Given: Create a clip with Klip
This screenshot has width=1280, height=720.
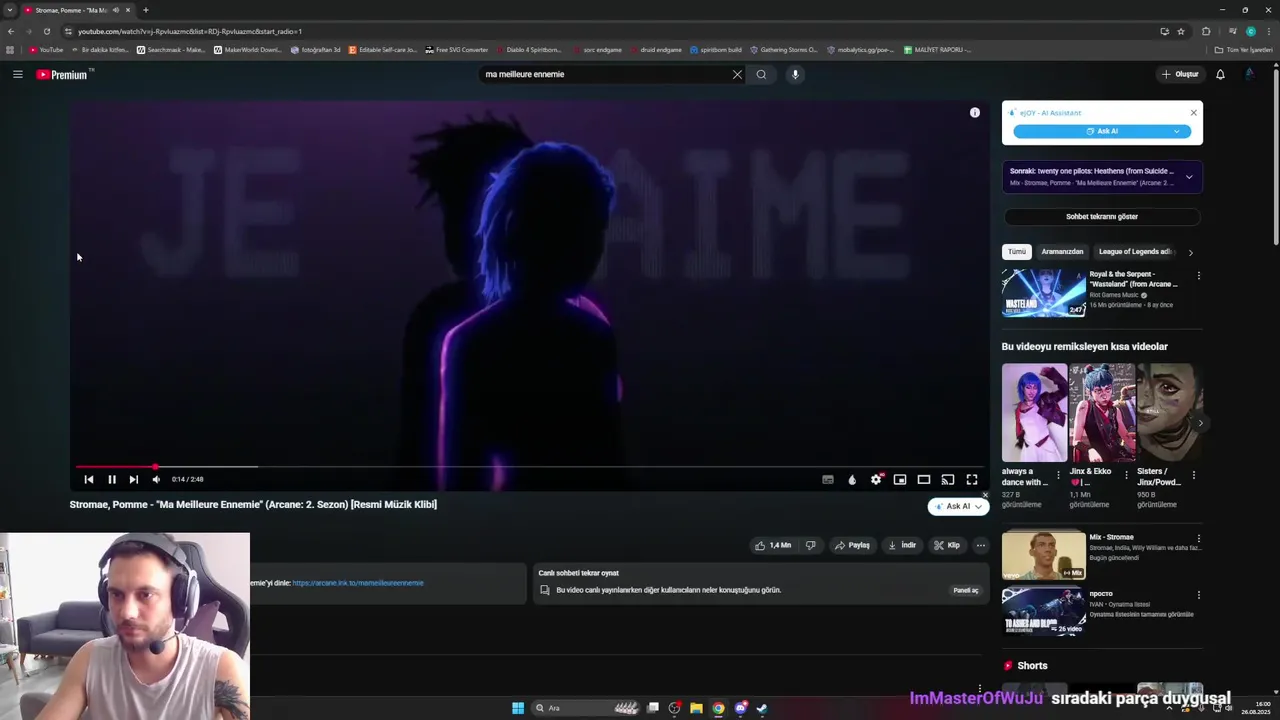Looking at the screenshot, I should 947,545.
